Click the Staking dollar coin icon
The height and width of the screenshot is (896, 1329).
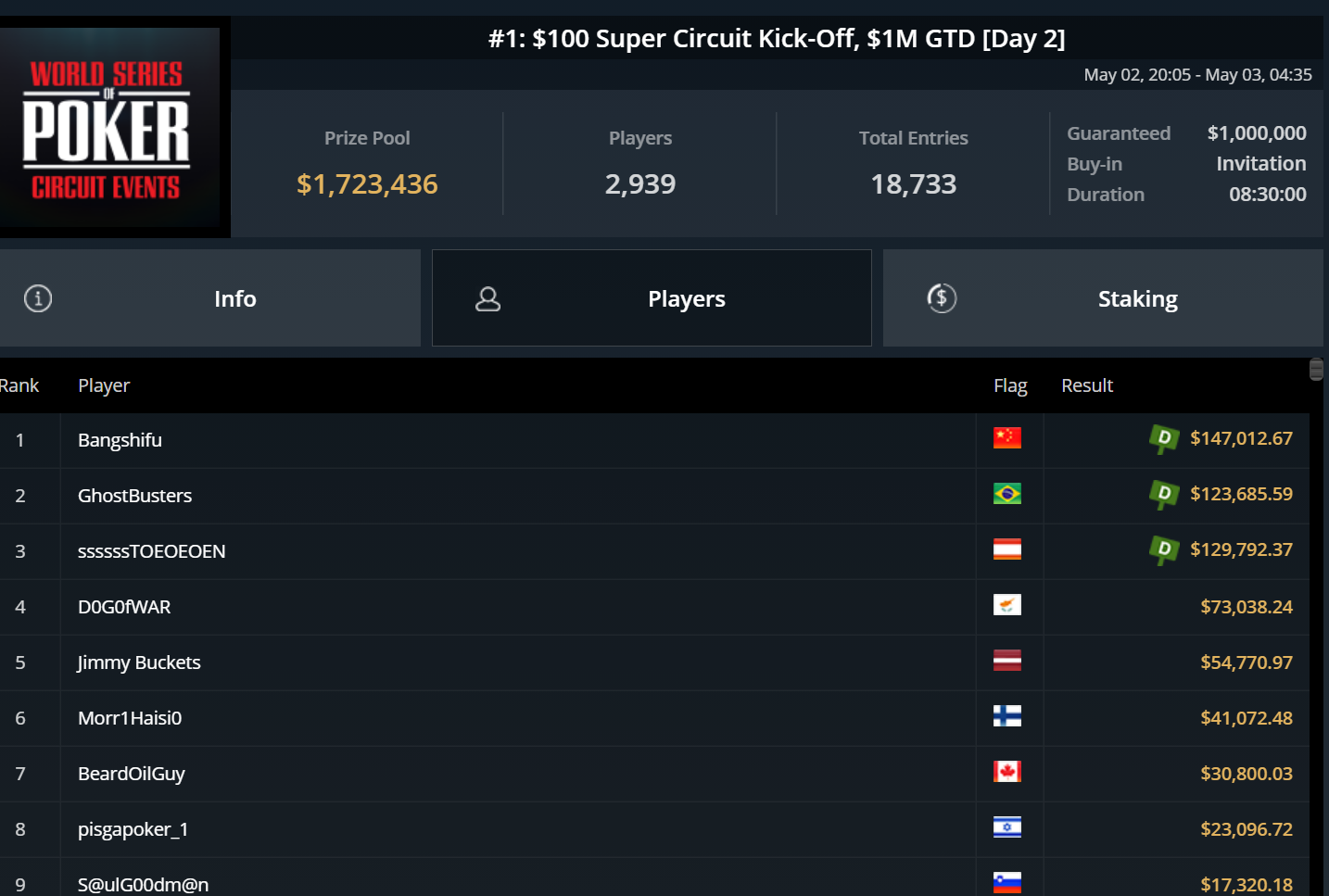[942, 298]
